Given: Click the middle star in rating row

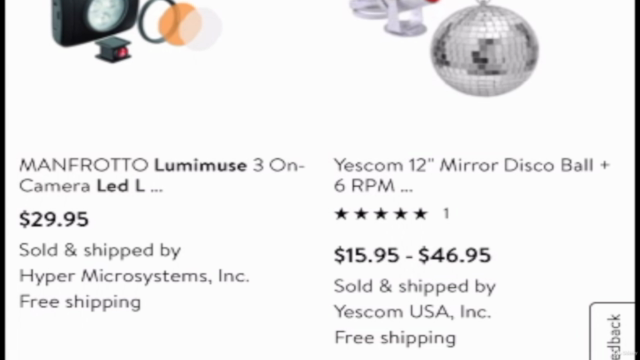Looking at the screenshot, I should tap(381, 214).
